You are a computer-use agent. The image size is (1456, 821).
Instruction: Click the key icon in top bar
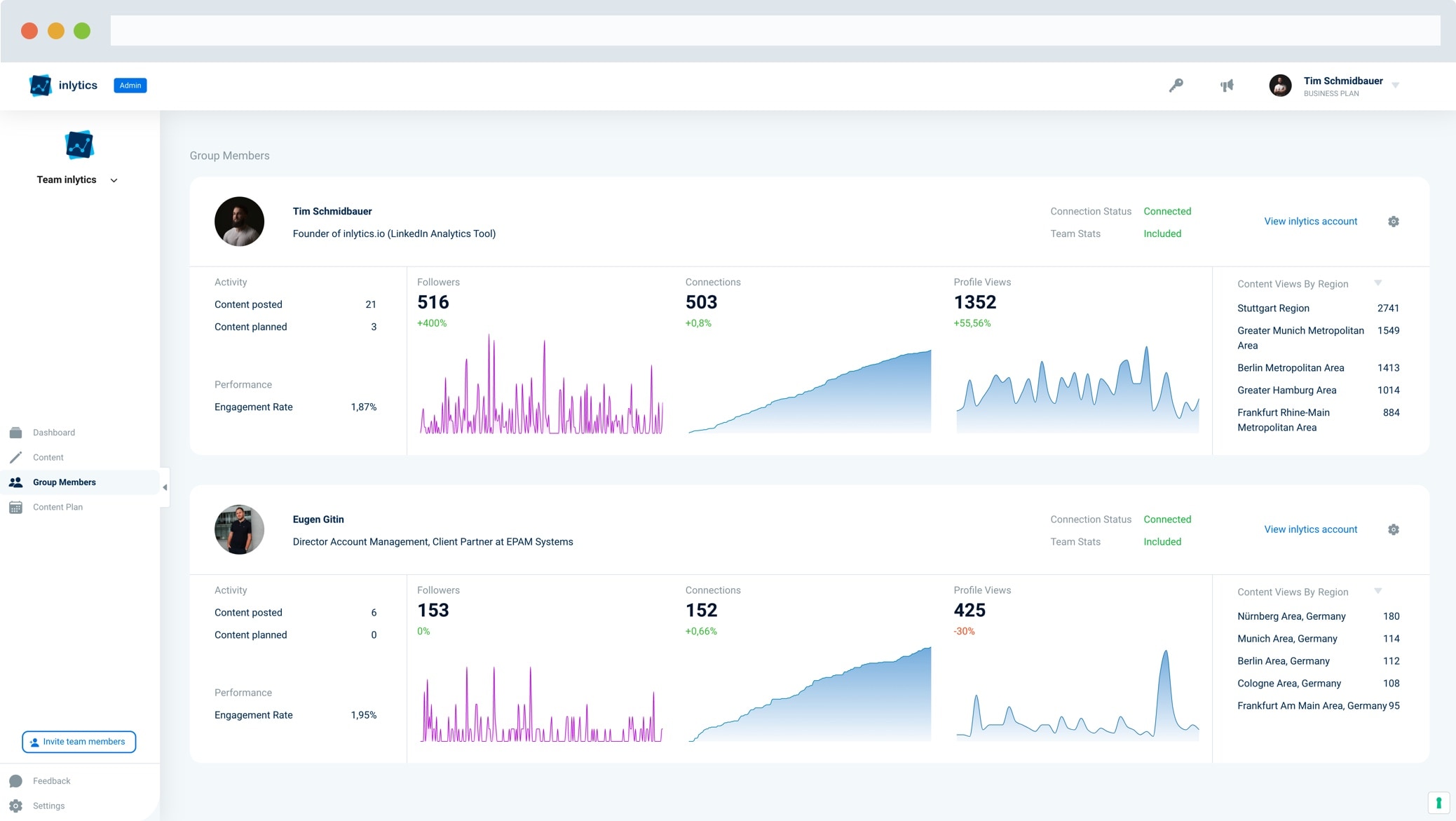1176,86
